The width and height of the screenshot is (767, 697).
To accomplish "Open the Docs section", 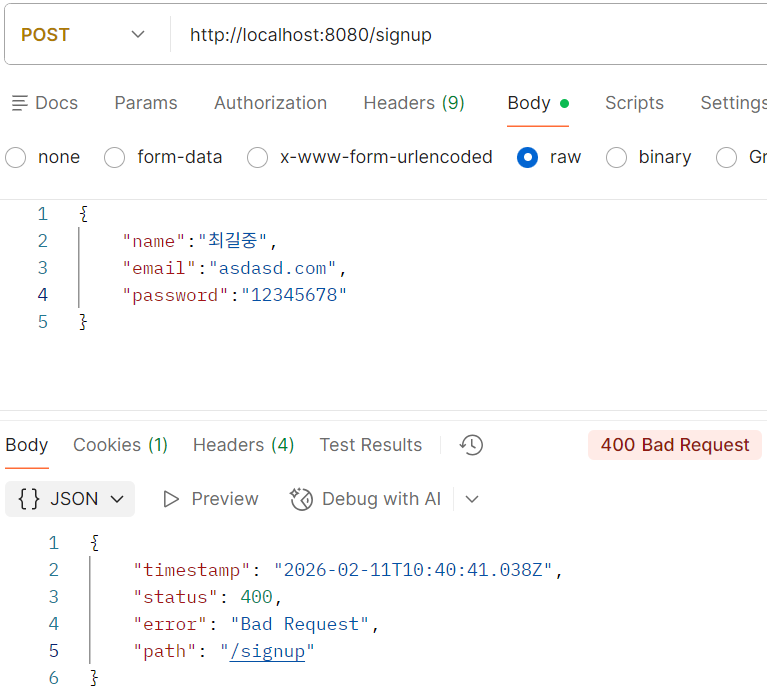I will pyautogui.click(x=45, y=103).
